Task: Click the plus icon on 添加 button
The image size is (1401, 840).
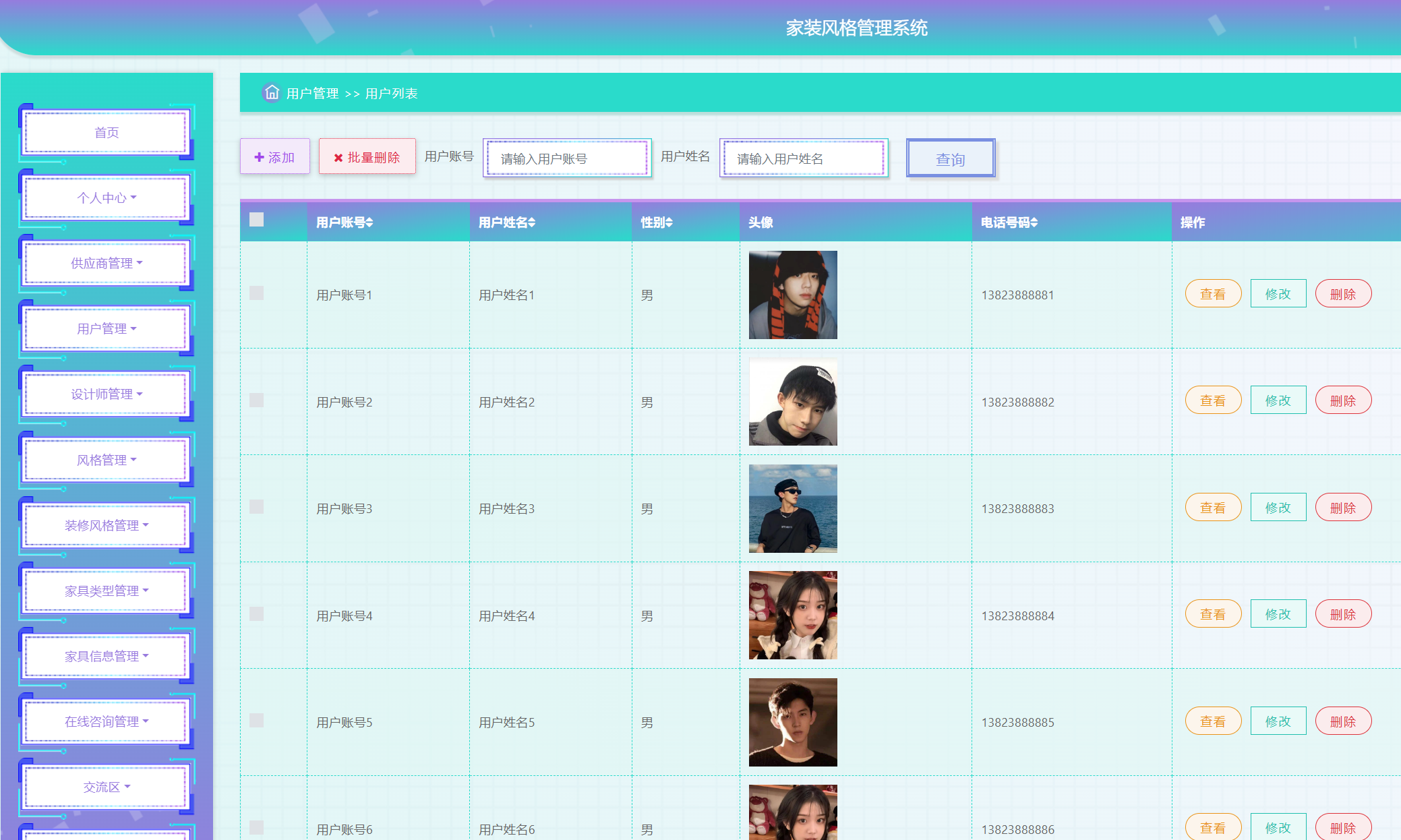Action: click(259, 157)
